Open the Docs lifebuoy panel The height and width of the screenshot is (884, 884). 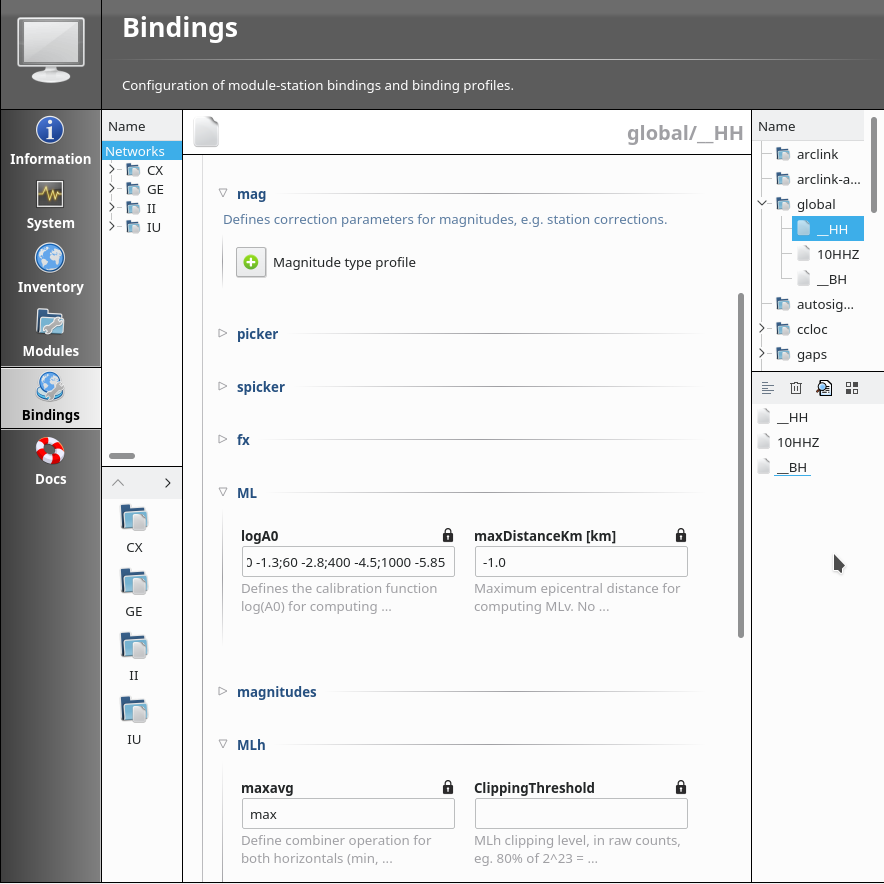point(50,461)
